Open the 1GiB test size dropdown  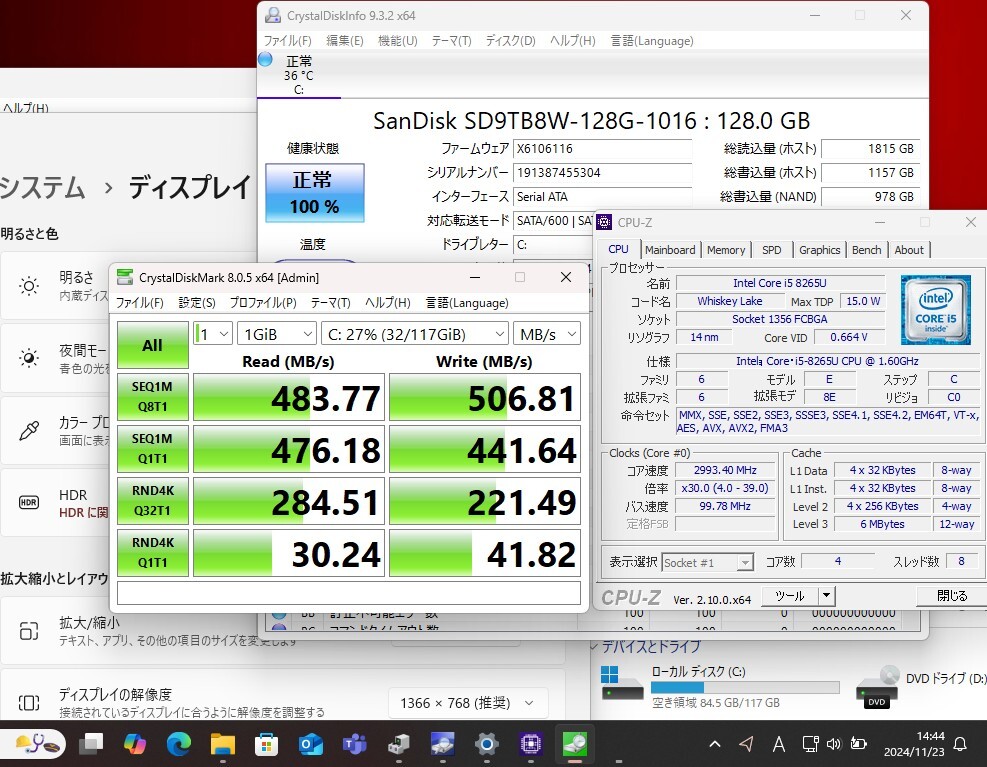[x=276, y=334]
